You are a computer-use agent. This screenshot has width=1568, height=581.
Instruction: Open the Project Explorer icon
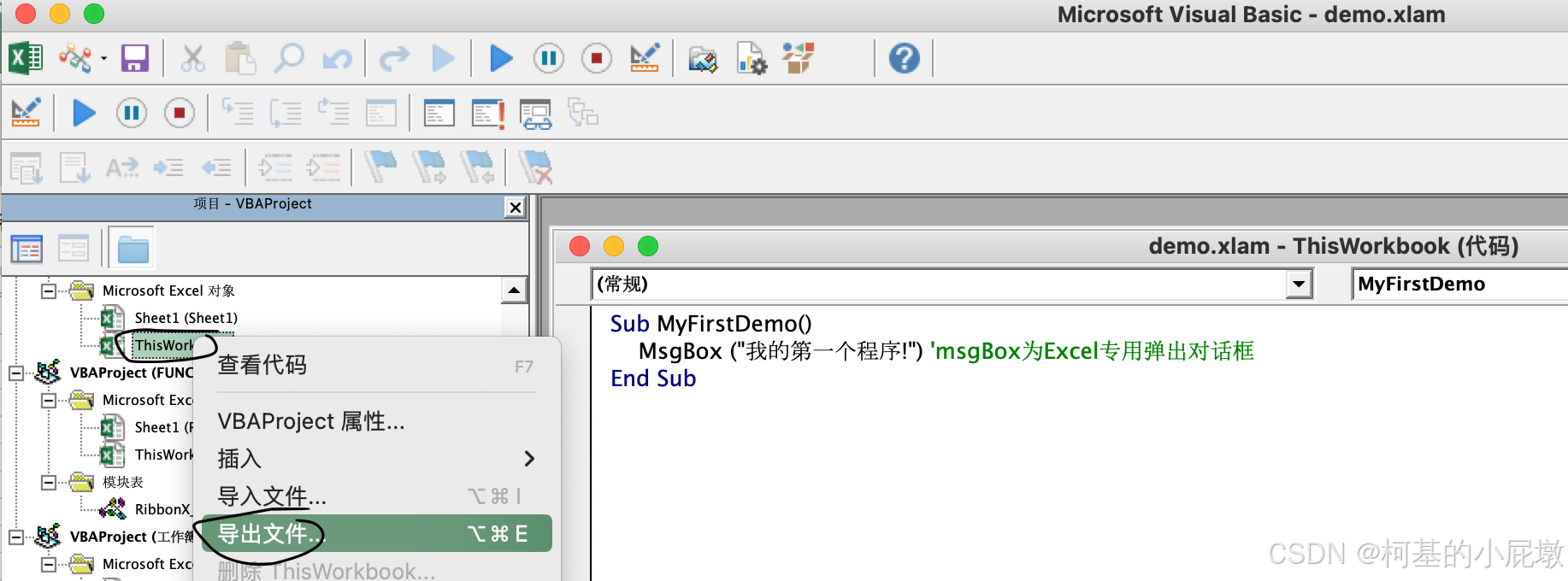(x=703, y=59)
